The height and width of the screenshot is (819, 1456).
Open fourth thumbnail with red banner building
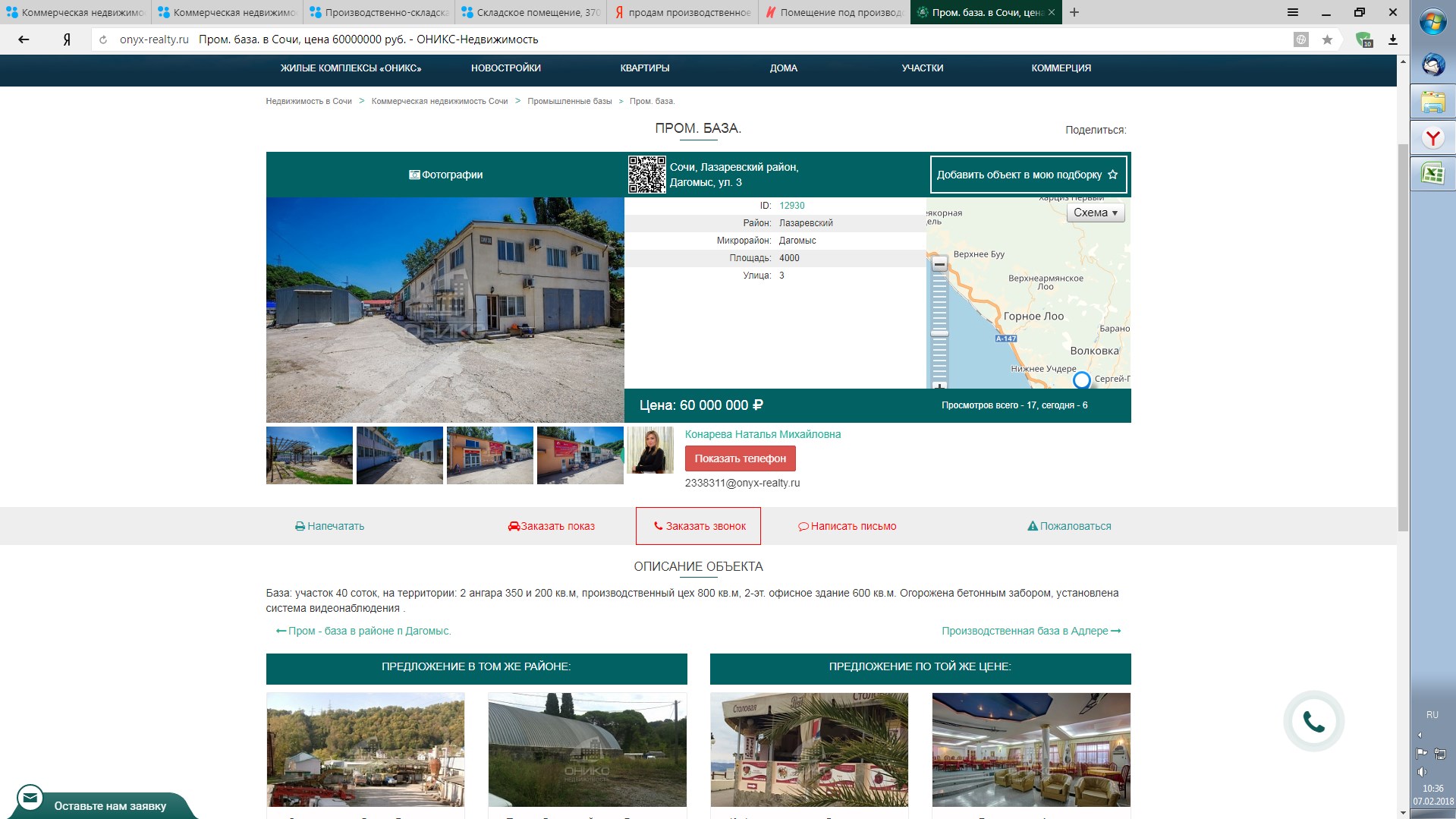pyautogui.click(x=580, y=455)
